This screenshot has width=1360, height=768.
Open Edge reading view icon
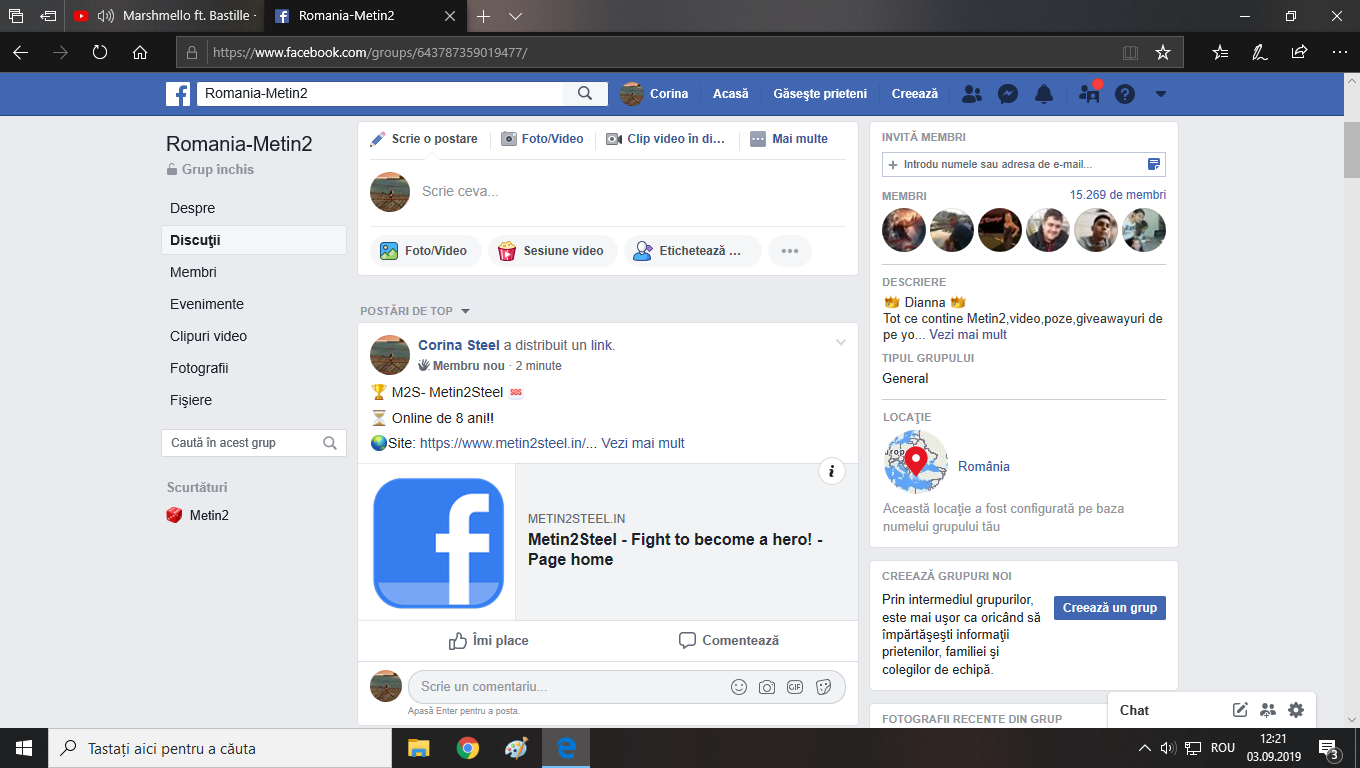(1130, 52)
